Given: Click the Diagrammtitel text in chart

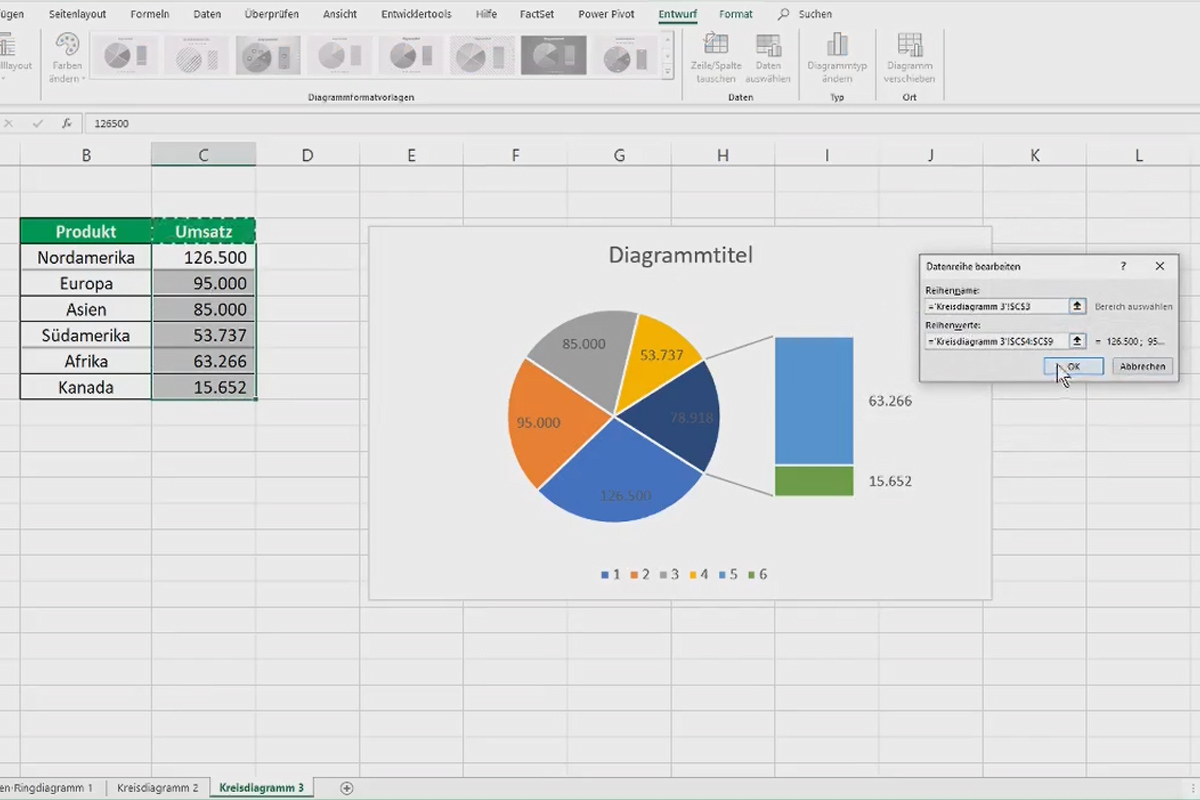Looking at the screenshot, I should [x=680, y=255].
